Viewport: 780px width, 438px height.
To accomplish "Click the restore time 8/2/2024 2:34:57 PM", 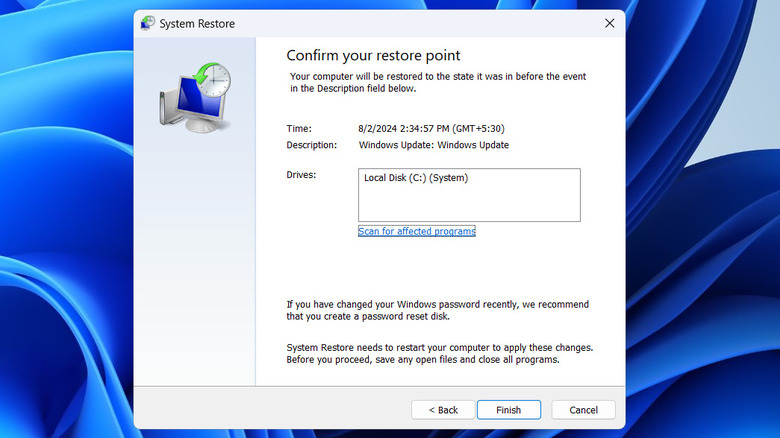I will point(431,128).
